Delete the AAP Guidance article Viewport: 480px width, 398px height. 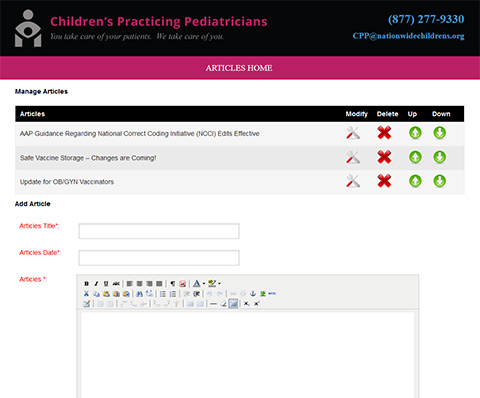pos(384,133)
